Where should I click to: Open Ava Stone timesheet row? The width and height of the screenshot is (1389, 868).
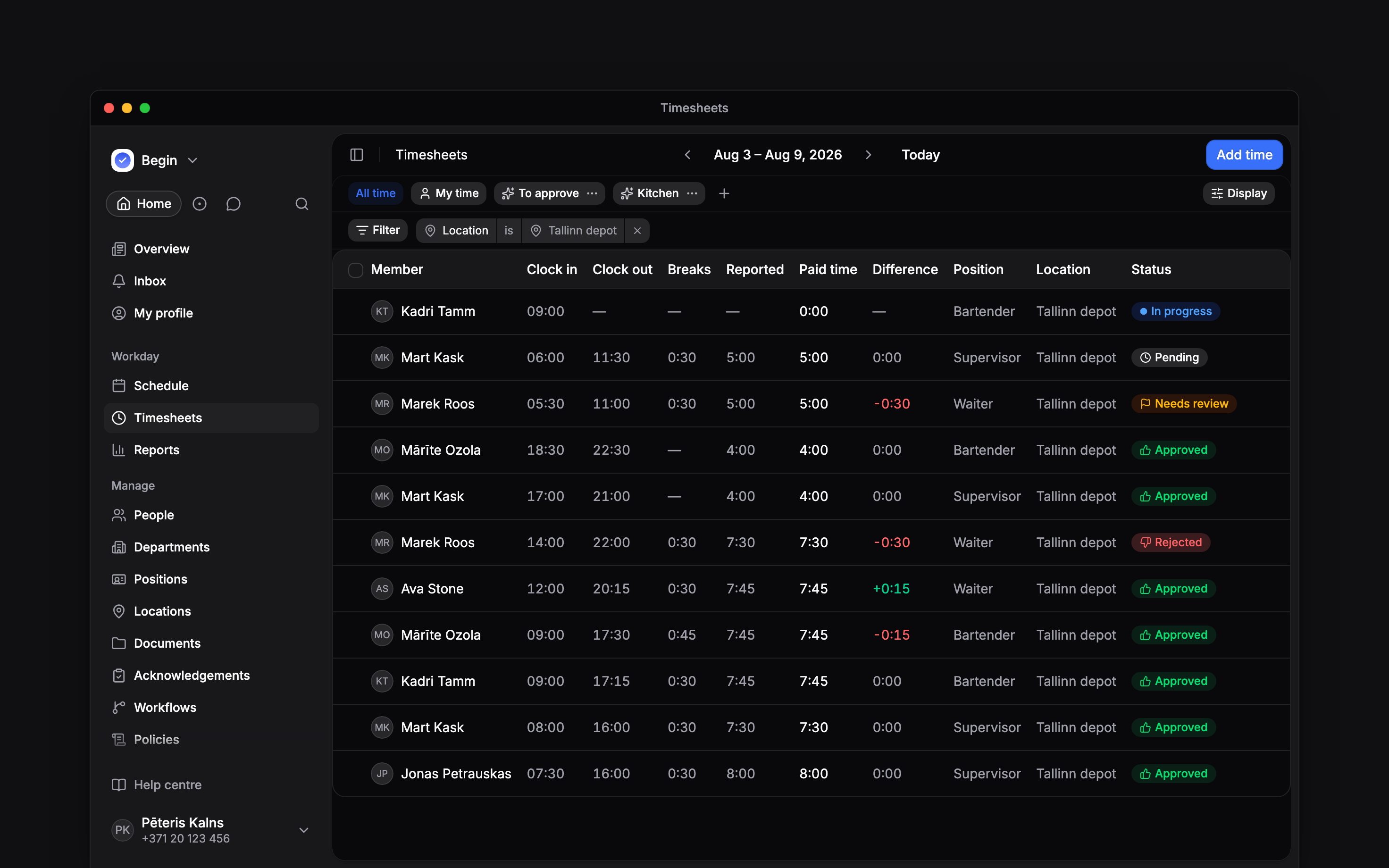pos(811,589)
